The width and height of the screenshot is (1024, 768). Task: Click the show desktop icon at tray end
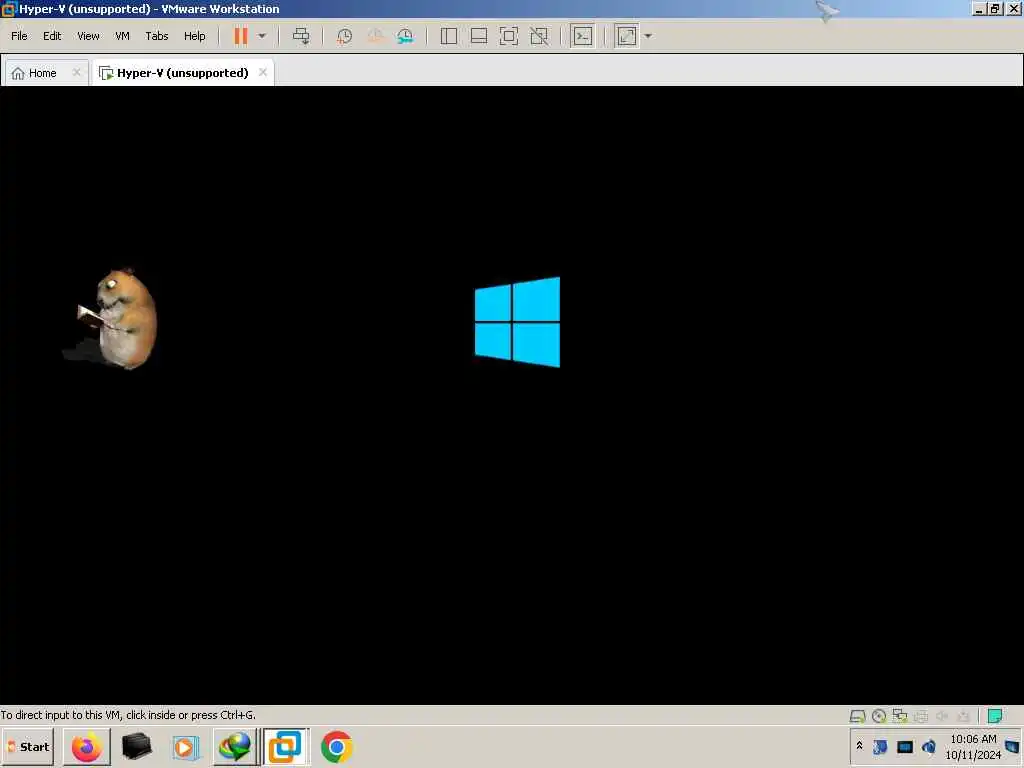tap(1012, 746)
